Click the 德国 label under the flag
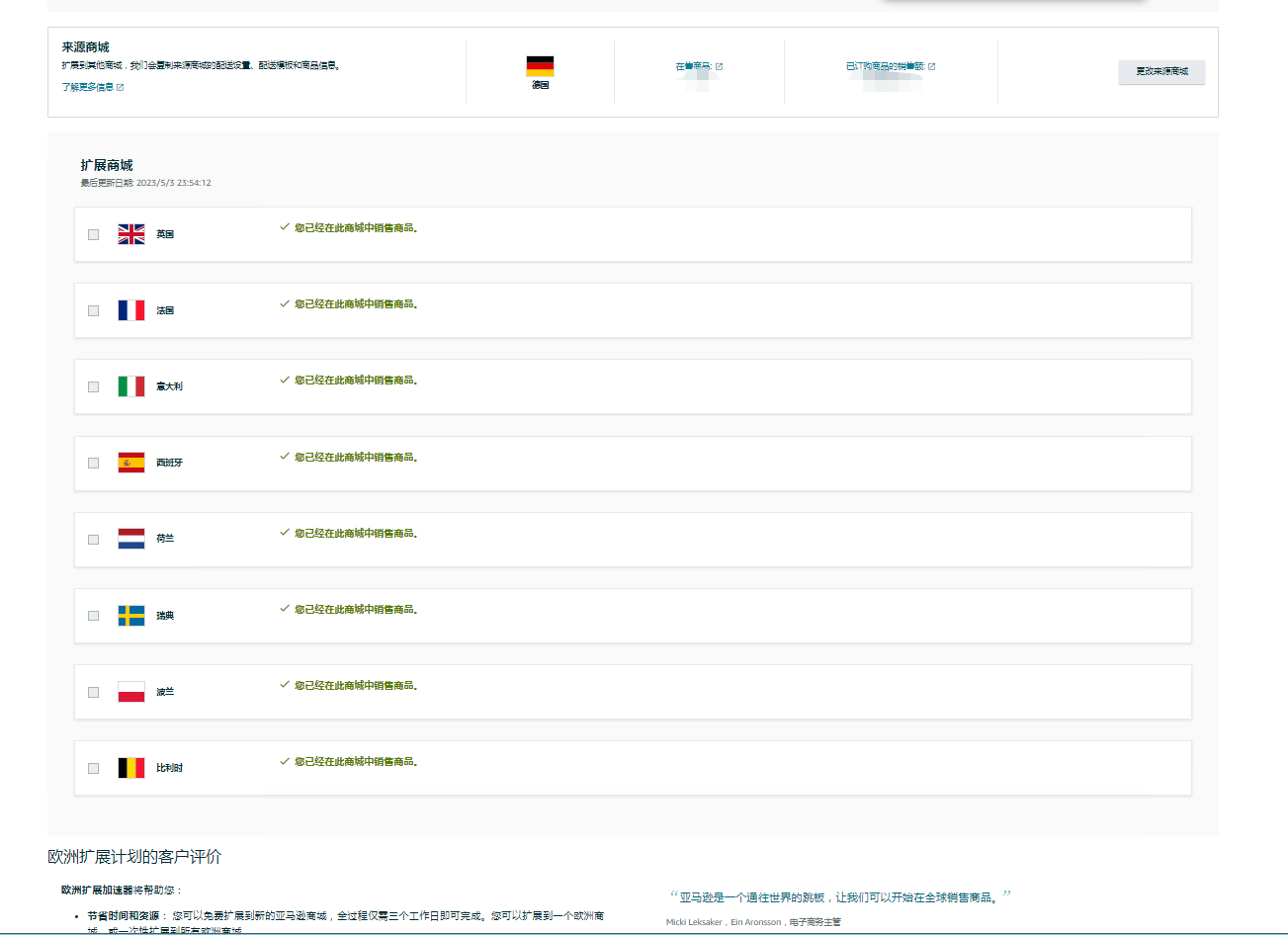This screenshot has width=1288, height=935. coord(540,85)
